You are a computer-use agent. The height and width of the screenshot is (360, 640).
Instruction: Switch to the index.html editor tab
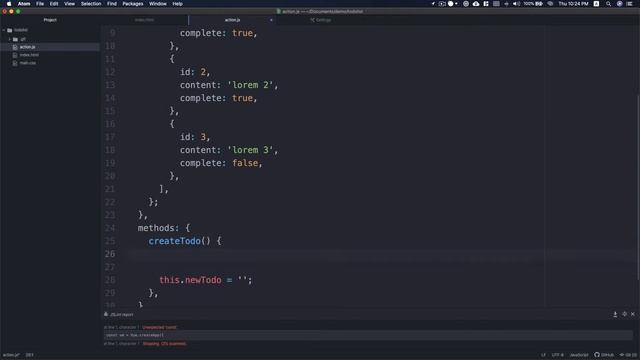pos(144,20)
